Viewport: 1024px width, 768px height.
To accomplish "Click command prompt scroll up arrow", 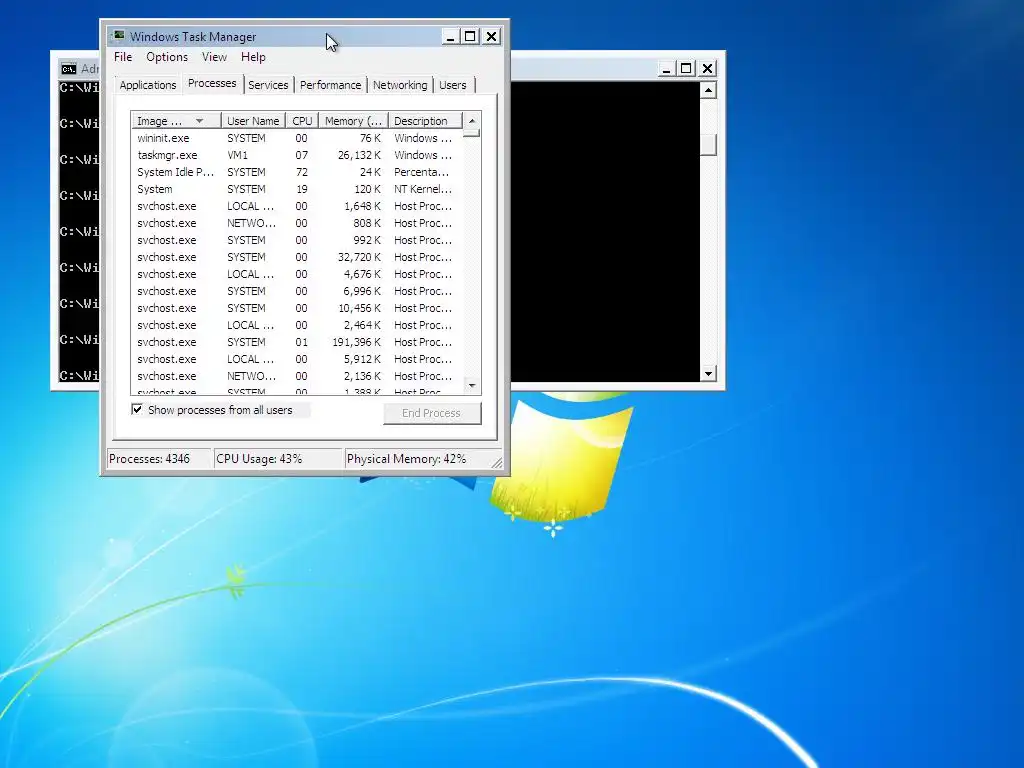I will click(x=709, y=90).
